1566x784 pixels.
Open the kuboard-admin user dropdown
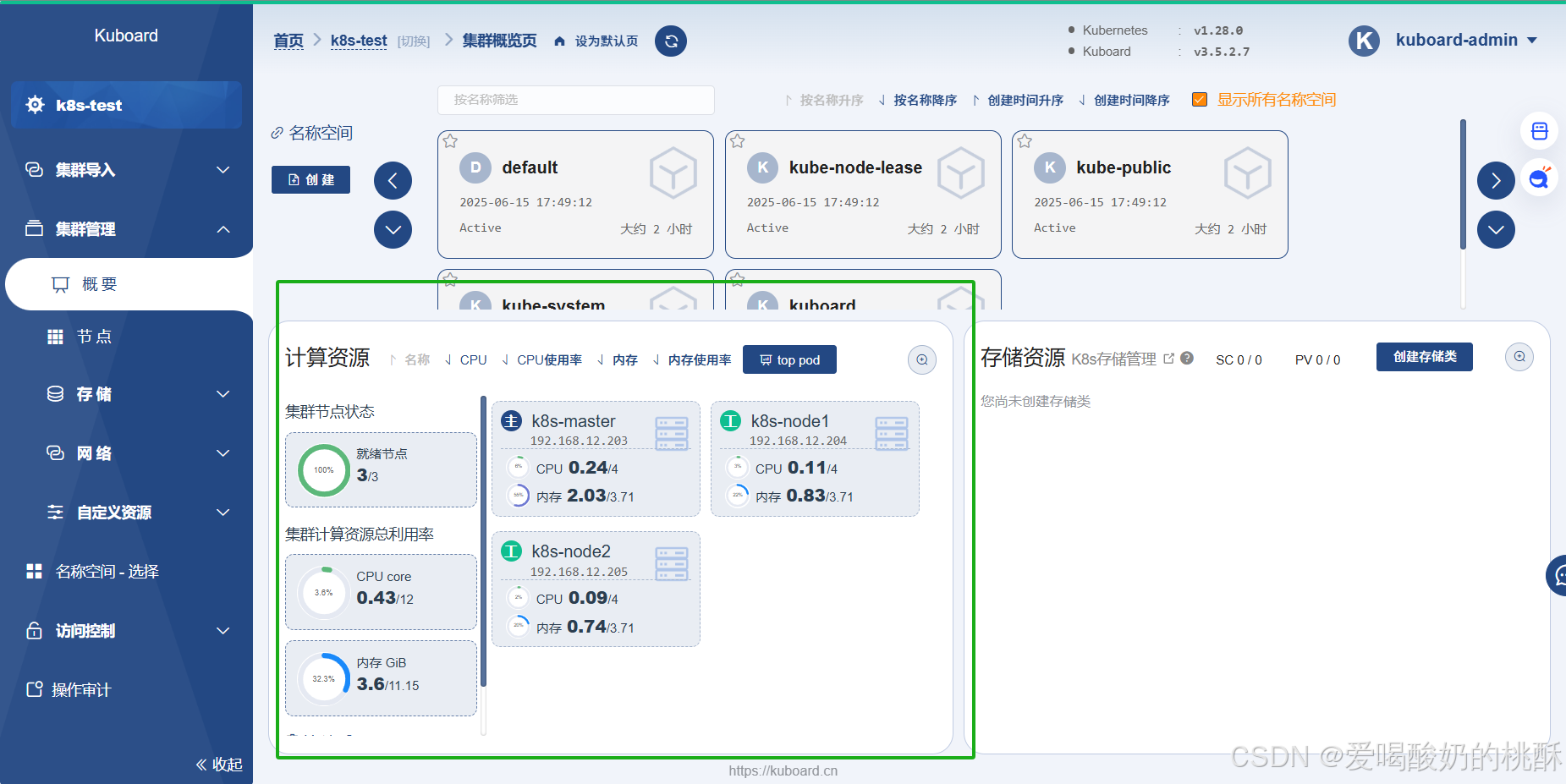pos(1466,40)
